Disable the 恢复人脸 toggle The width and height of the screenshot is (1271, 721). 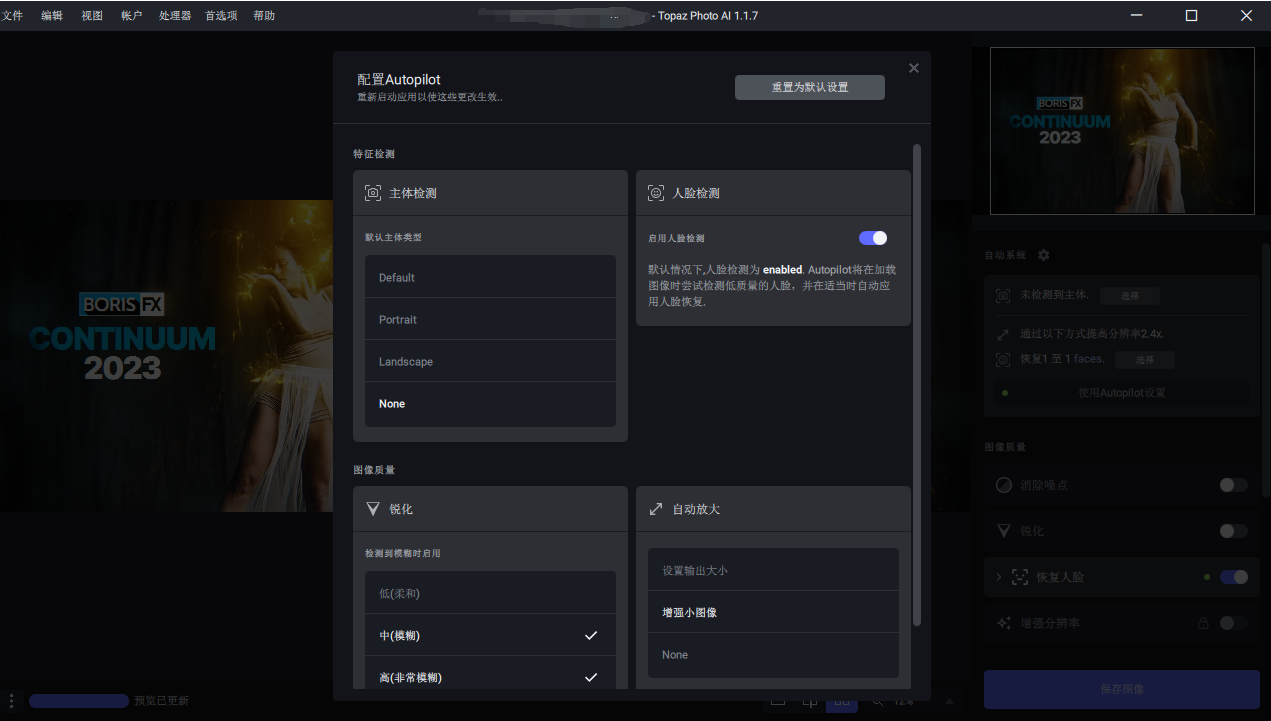point(1234,577)
